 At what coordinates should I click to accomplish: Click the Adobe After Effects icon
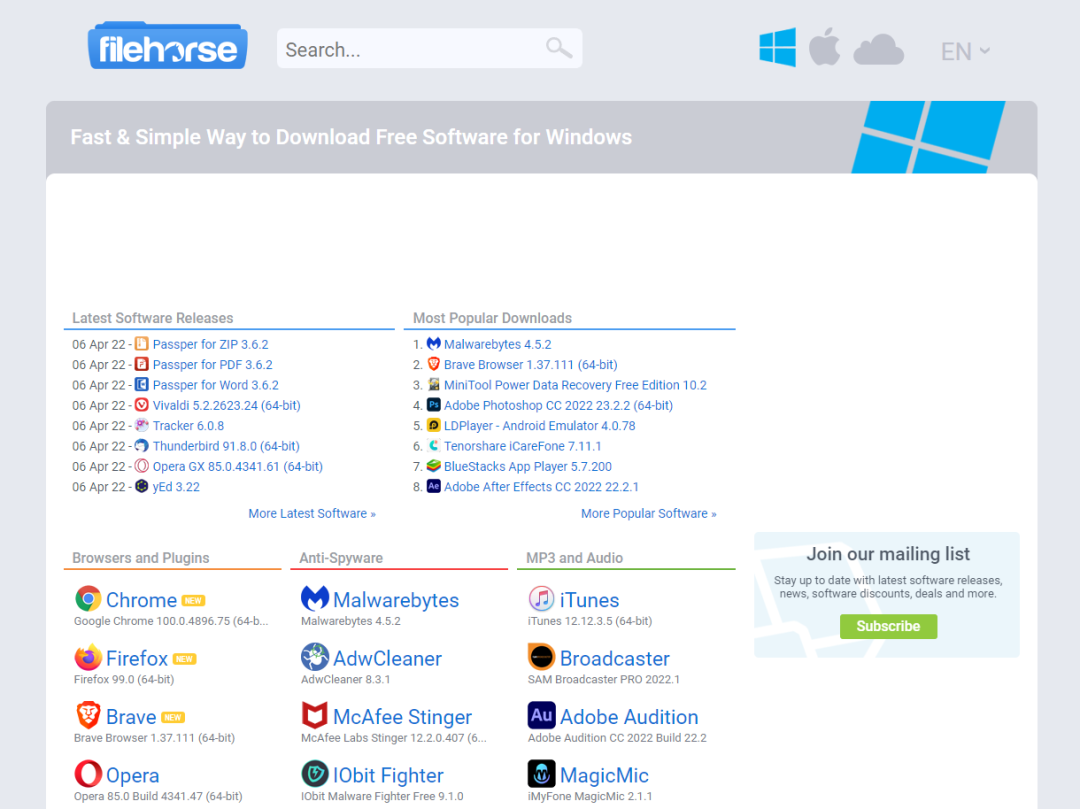pos(433,486)
